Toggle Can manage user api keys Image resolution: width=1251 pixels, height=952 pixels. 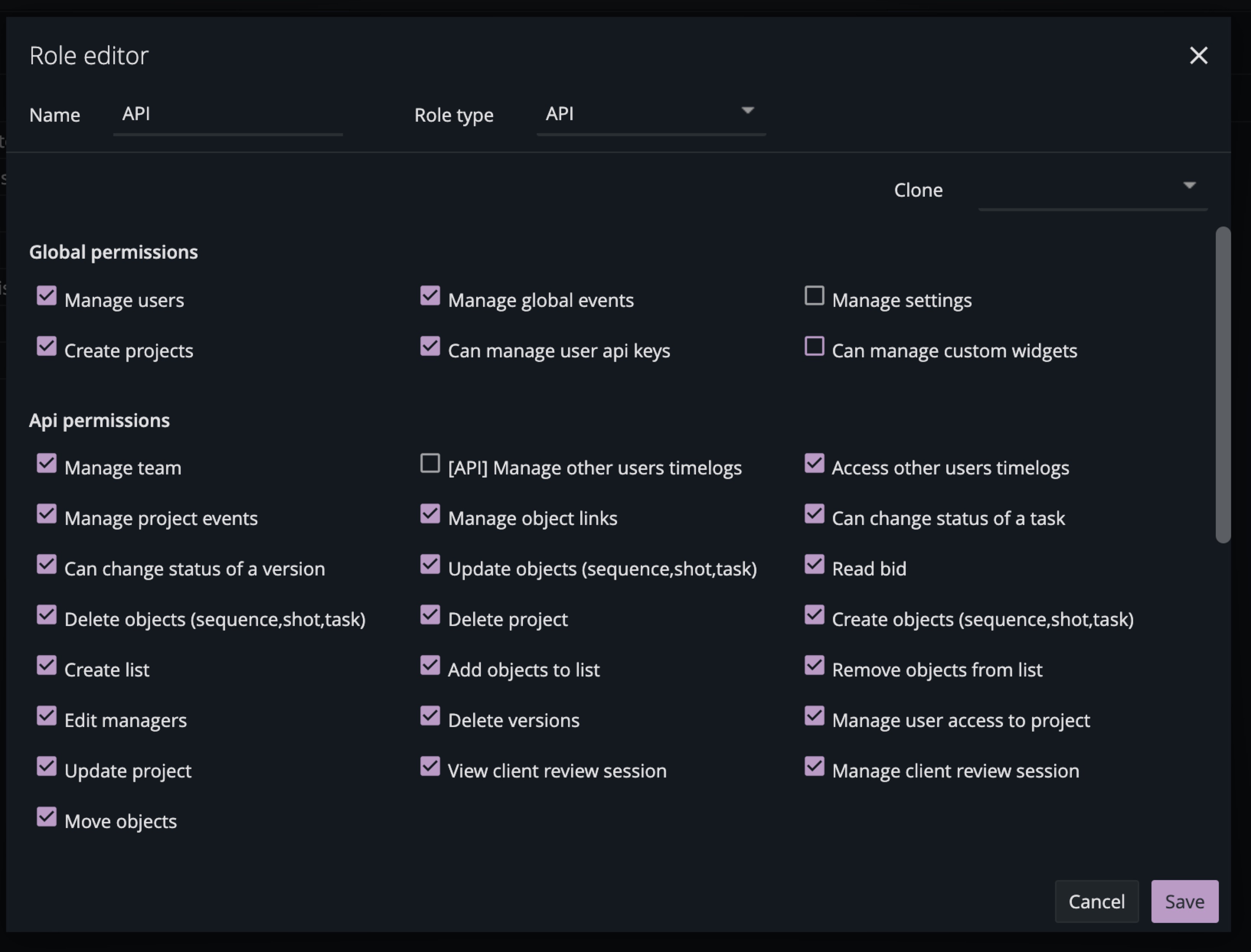(x=430, y=346)
